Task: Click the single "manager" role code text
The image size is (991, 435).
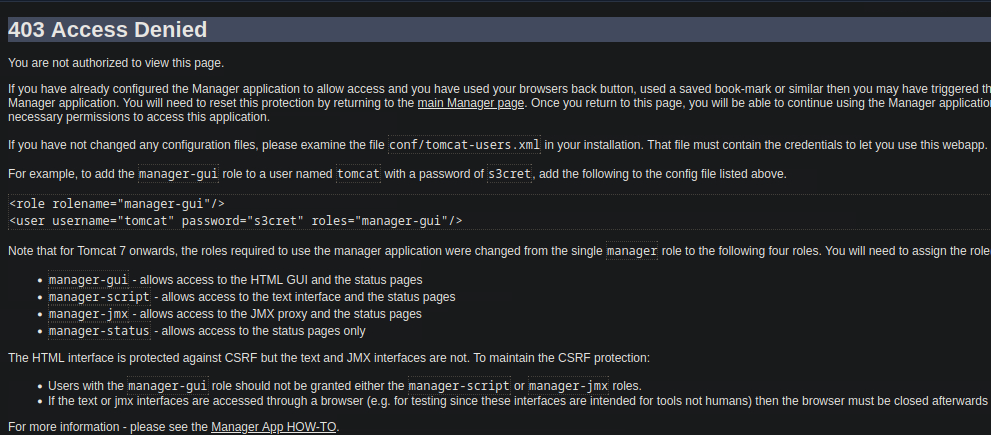Action: pos(632,251)
